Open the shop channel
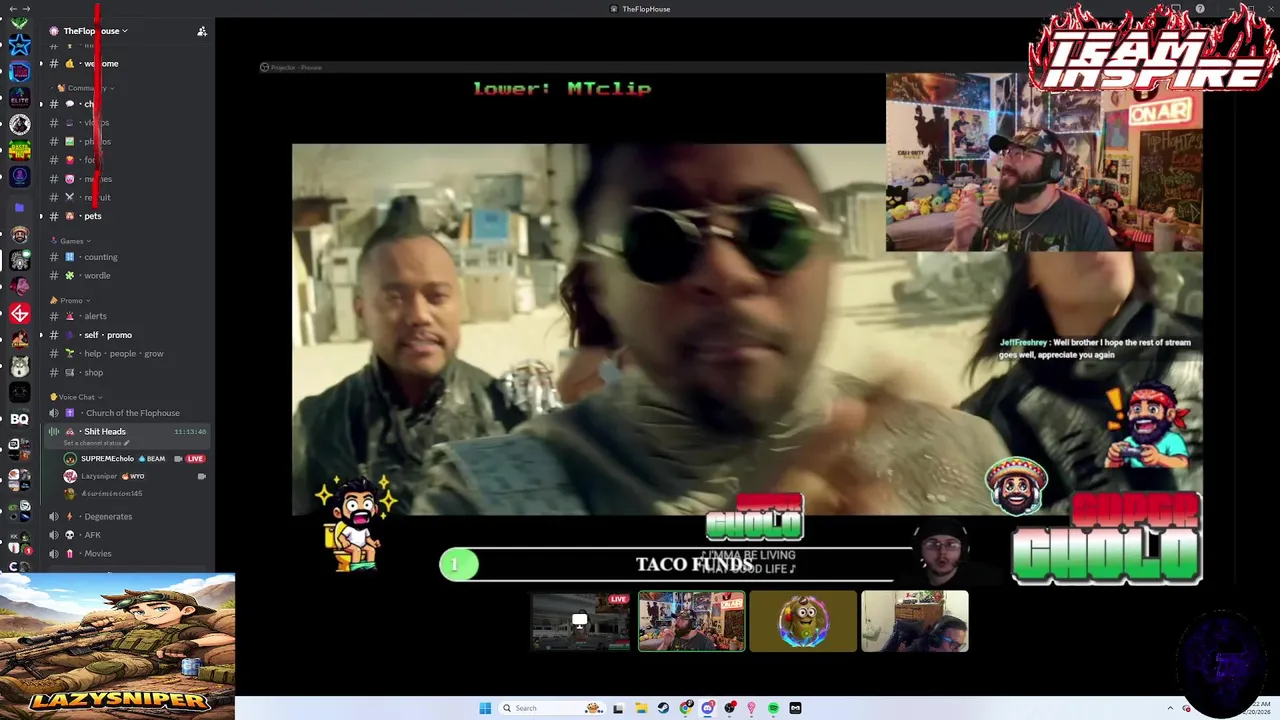The image size is (1280, 720). [x=126, y=372]
